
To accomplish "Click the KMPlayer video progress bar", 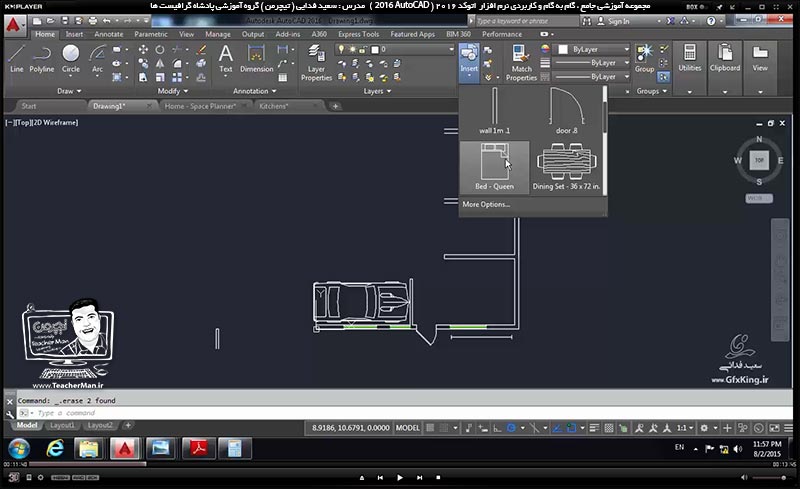I will click(x=399, y=464).
